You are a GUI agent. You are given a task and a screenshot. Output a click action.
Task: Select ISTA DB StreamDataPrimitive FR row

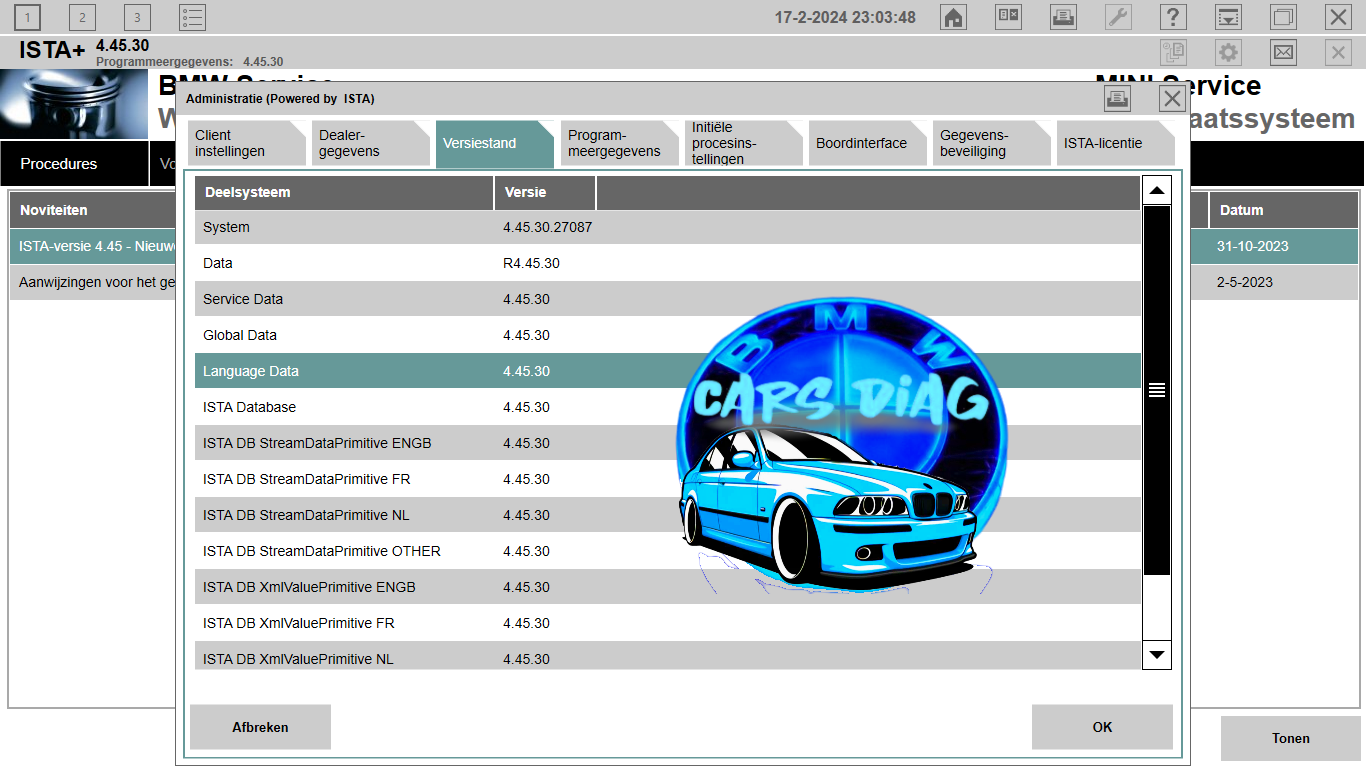tap(668, 479)
